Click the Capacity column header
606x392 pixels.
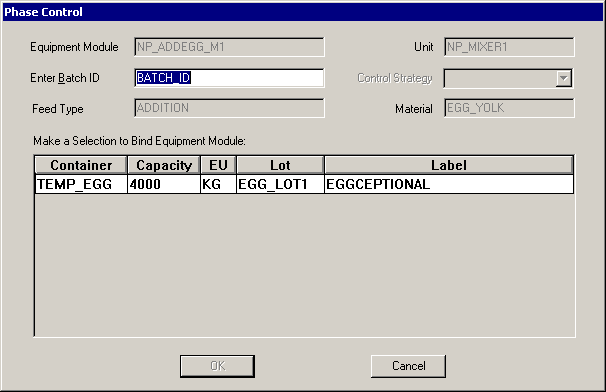click(164, 165)
